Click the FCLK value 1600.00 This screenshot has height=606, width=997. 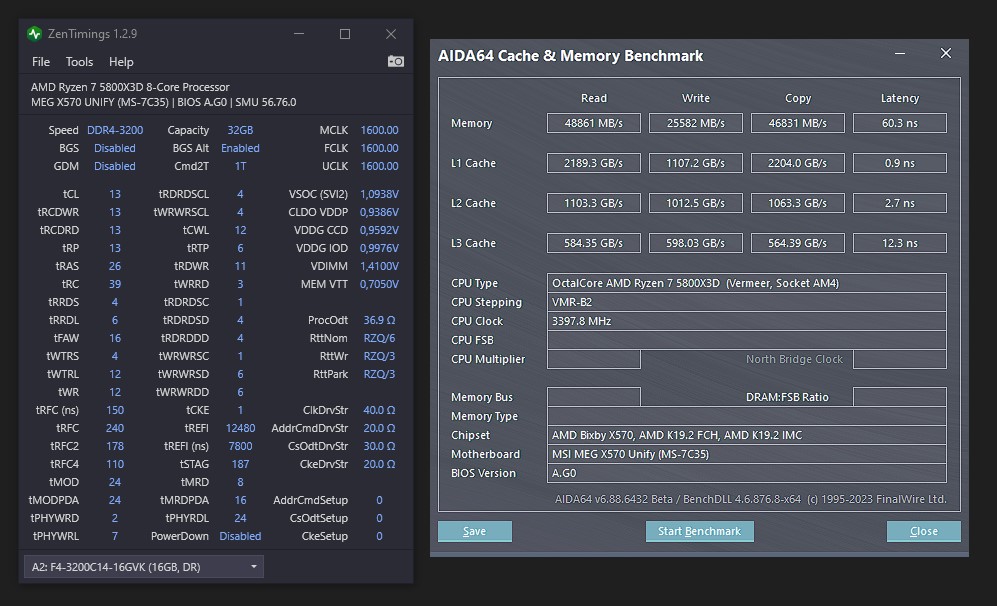pyautogui.click(x=380, y=148)
